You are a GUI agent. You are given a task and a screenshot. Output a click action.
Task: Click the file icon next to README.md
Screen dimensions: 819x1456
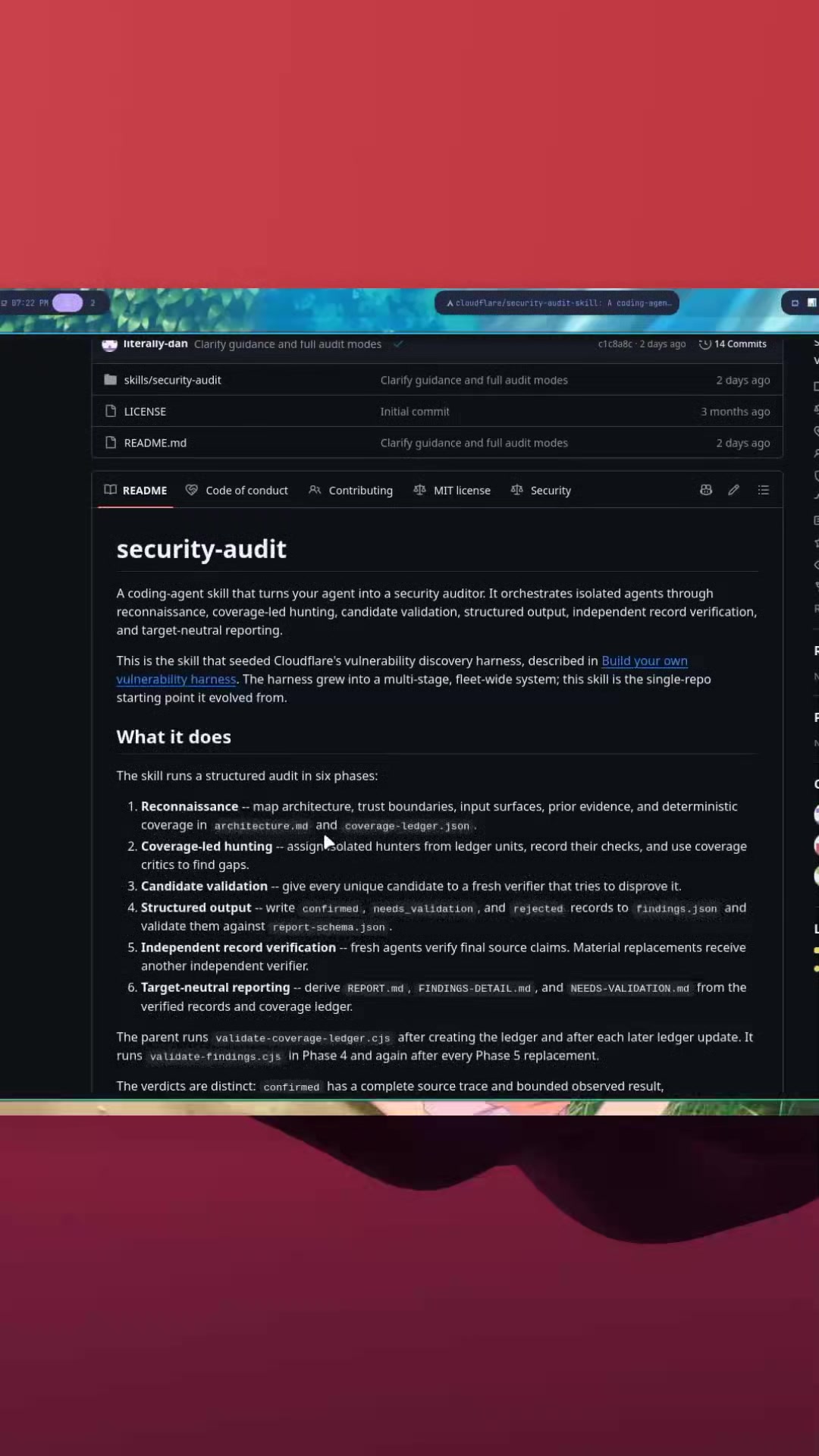111,442
